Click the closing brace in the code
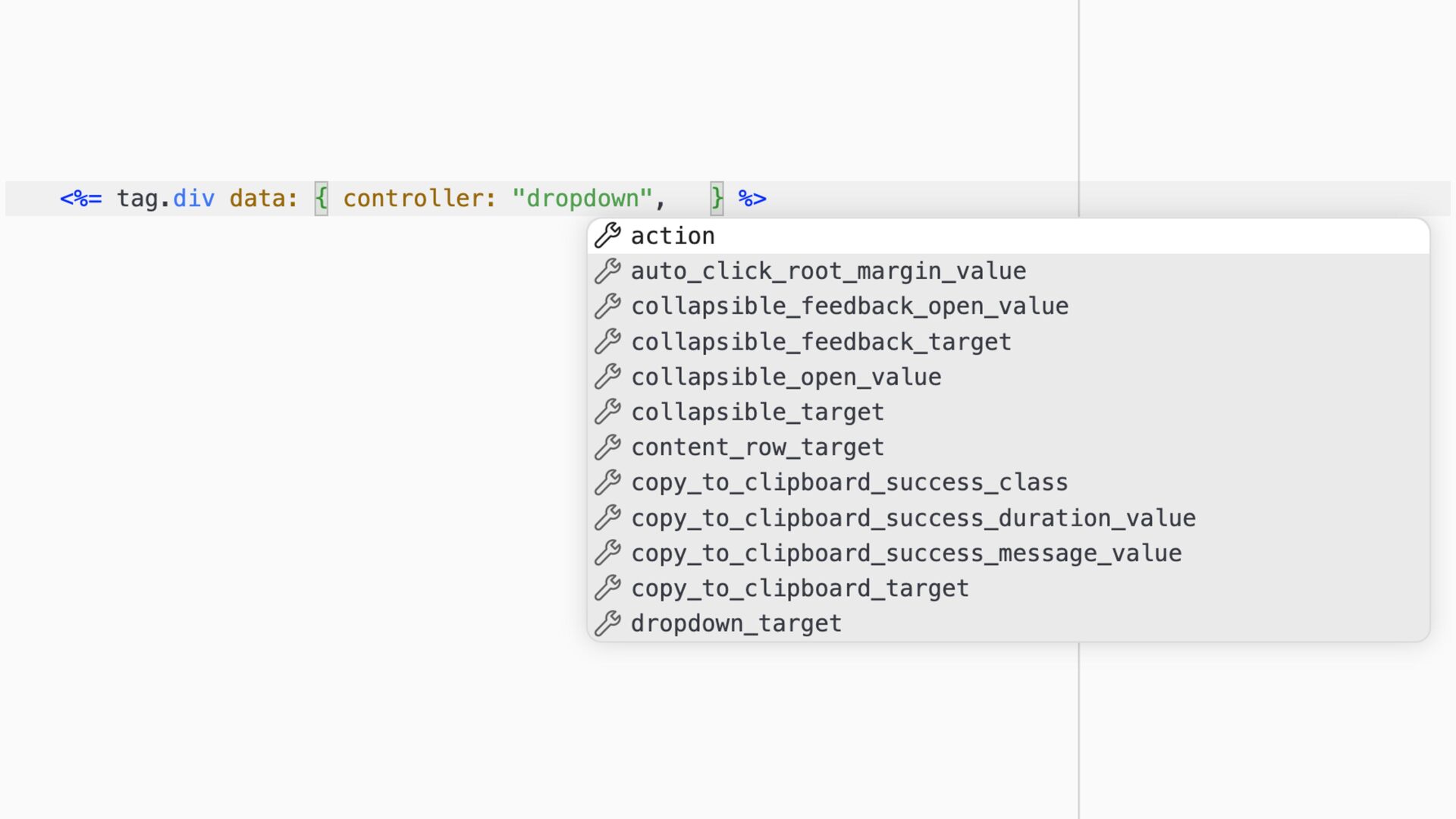The height and width of the screenshot is (819, 1456). point(717,199)
